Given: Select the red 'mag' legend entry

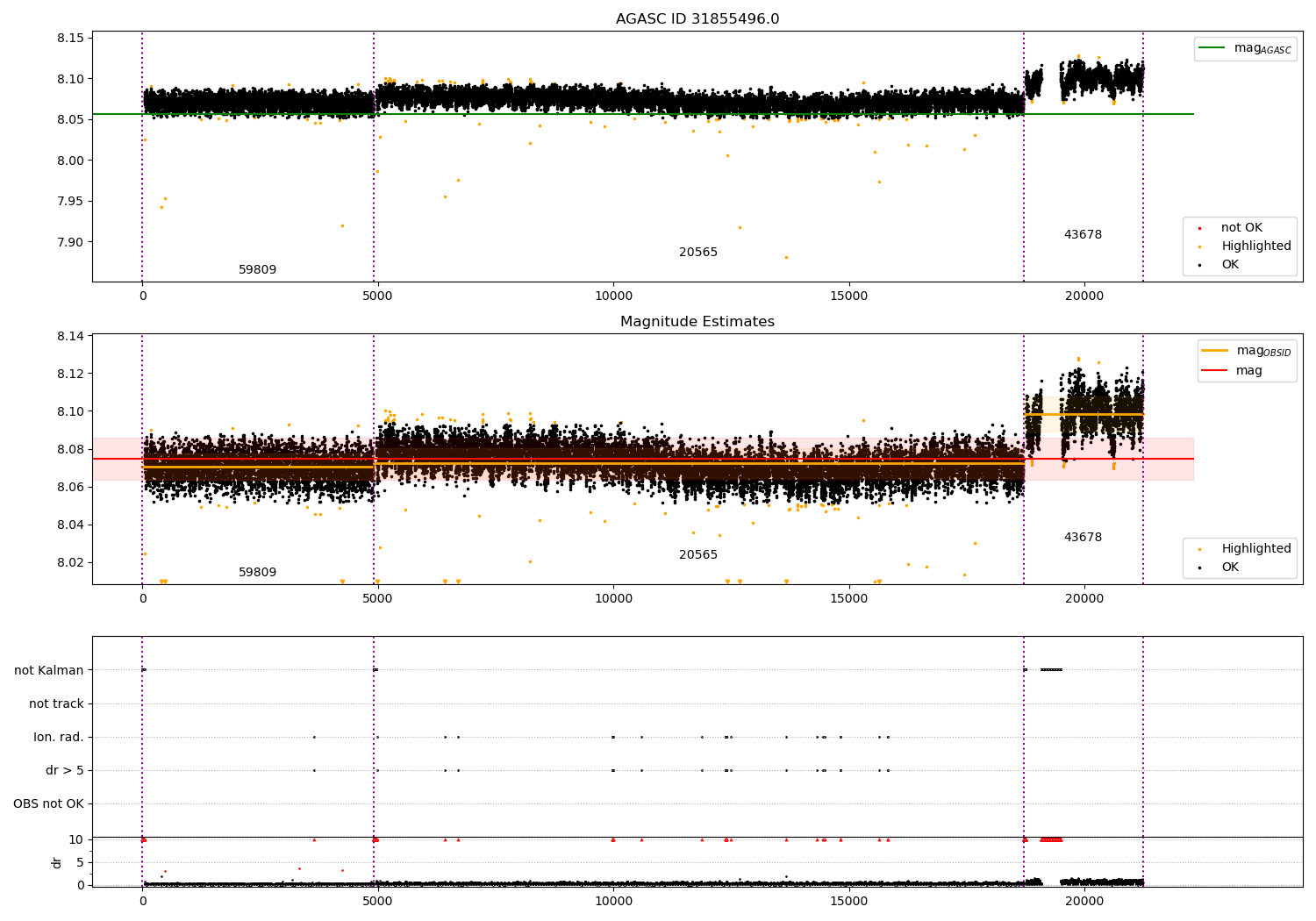Looking at the screenshot, I should coord(1232,371).
